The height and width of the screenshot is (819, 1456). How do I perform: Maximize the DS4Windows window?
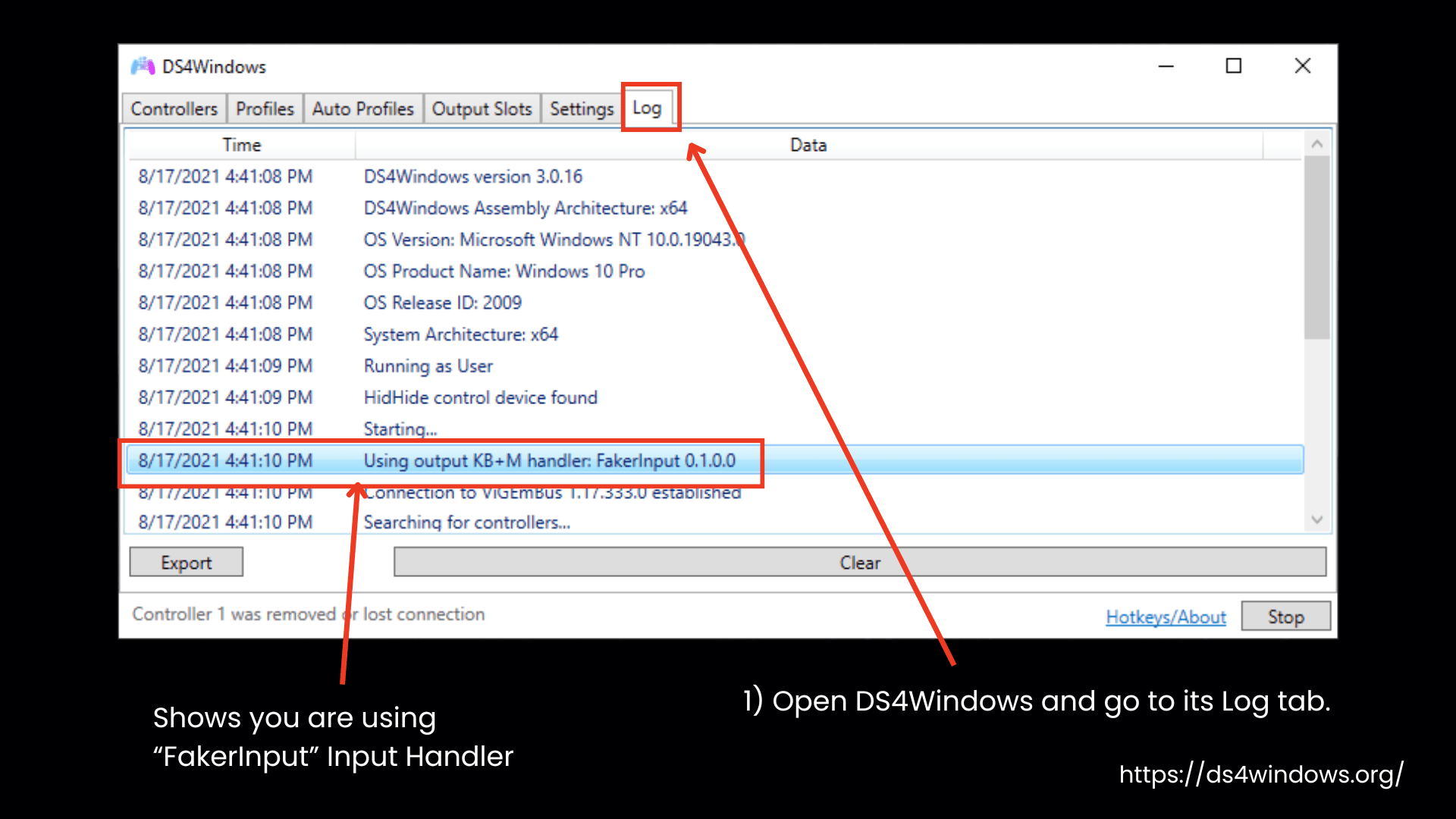[x=1234, y=67]
